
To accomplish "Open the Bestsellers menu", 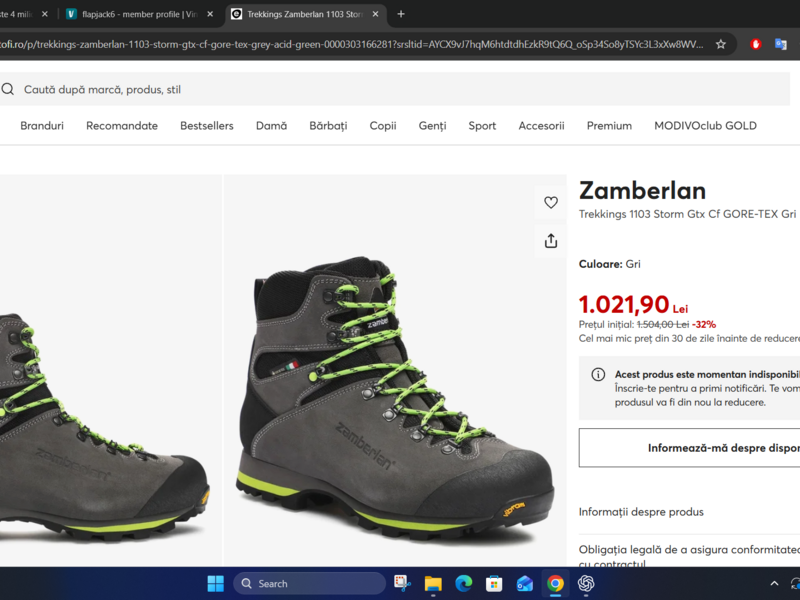I will click(207, 126).
